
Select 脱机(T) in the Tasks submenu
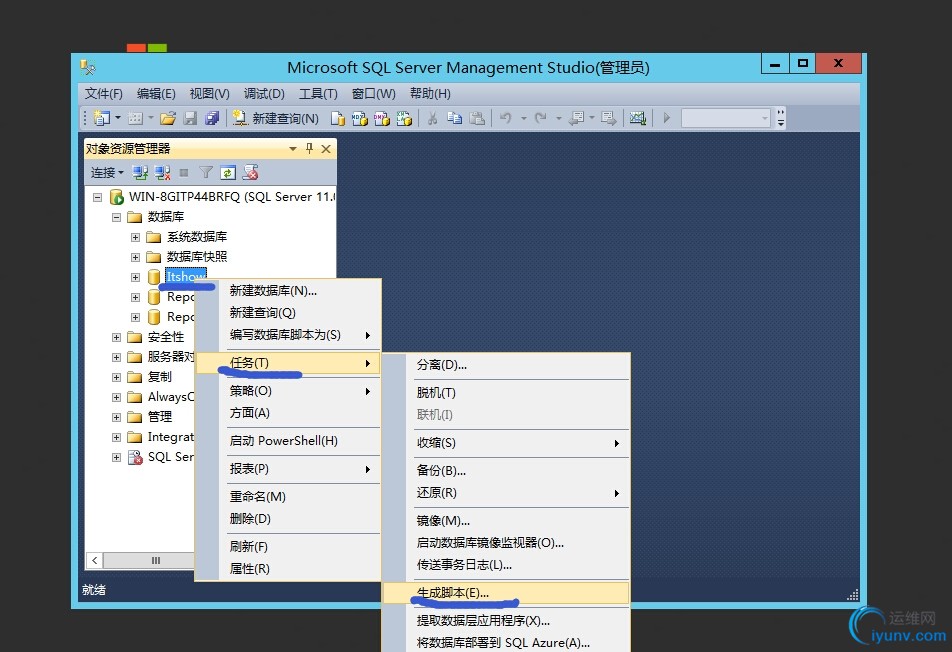pyautogui.click(x=505, y=393)
